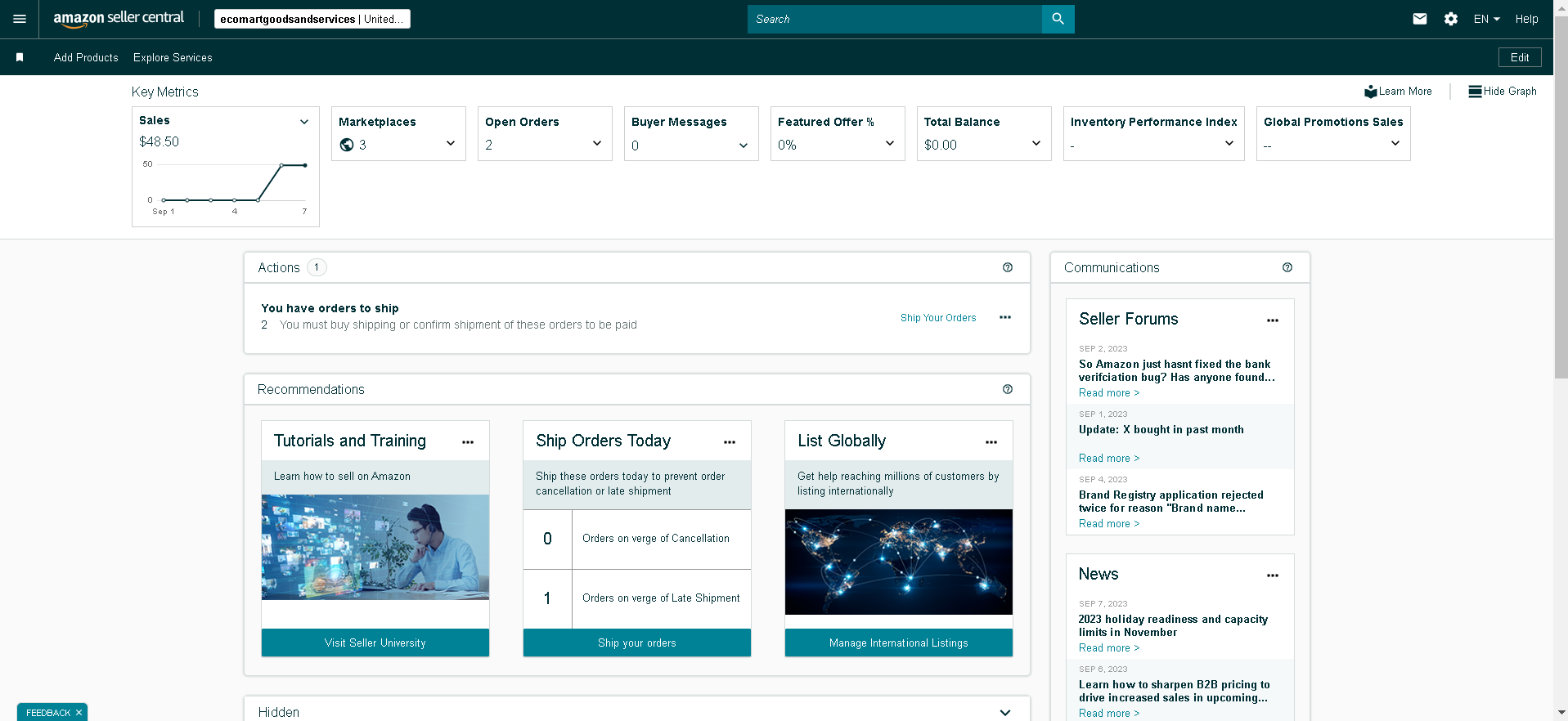Image resolution: width=1568 pixels, height=721 pixels.
Task: Click the Tutorials and Training image
Action: click(x=375, y=547)
